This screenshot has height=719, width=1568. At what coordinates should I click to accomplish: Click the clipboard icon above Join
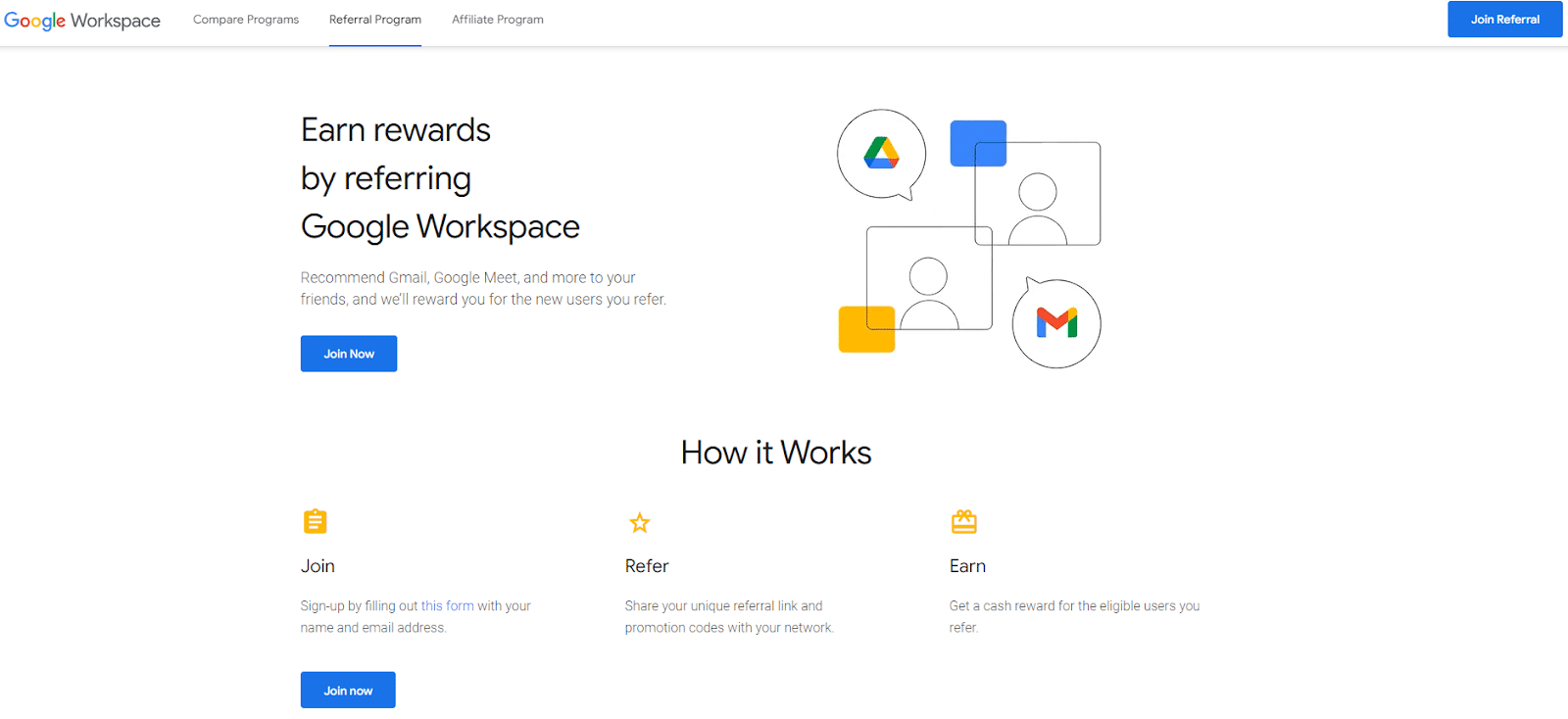point(316,521)
